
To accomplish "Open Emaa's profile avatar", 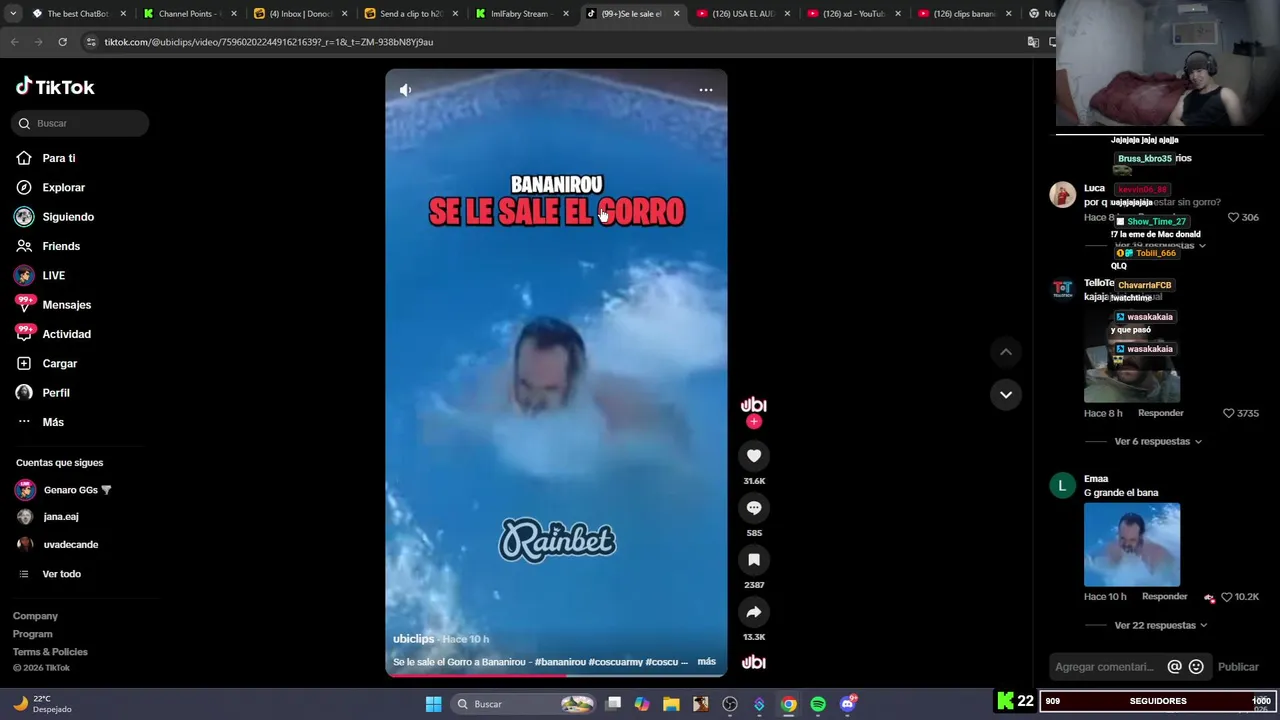I will 1062,486.
